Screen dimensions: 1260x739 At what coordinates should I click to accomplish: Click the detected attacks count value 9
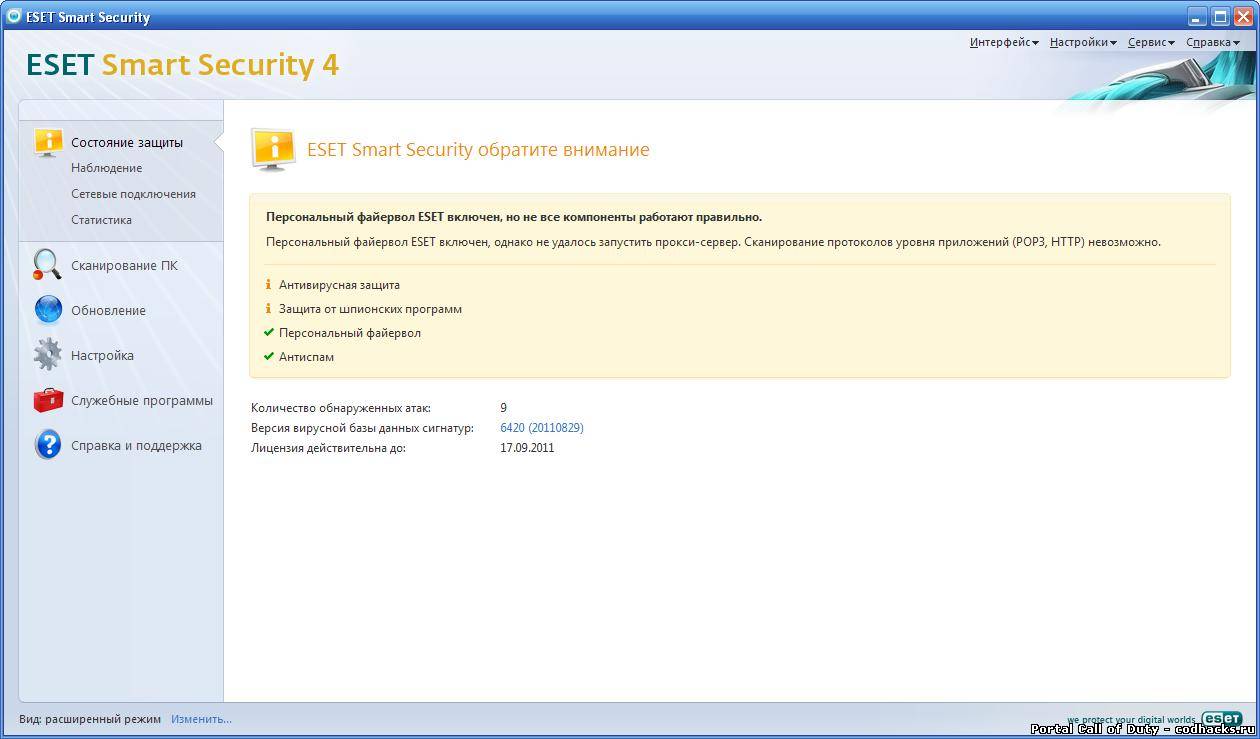(504, 408)
